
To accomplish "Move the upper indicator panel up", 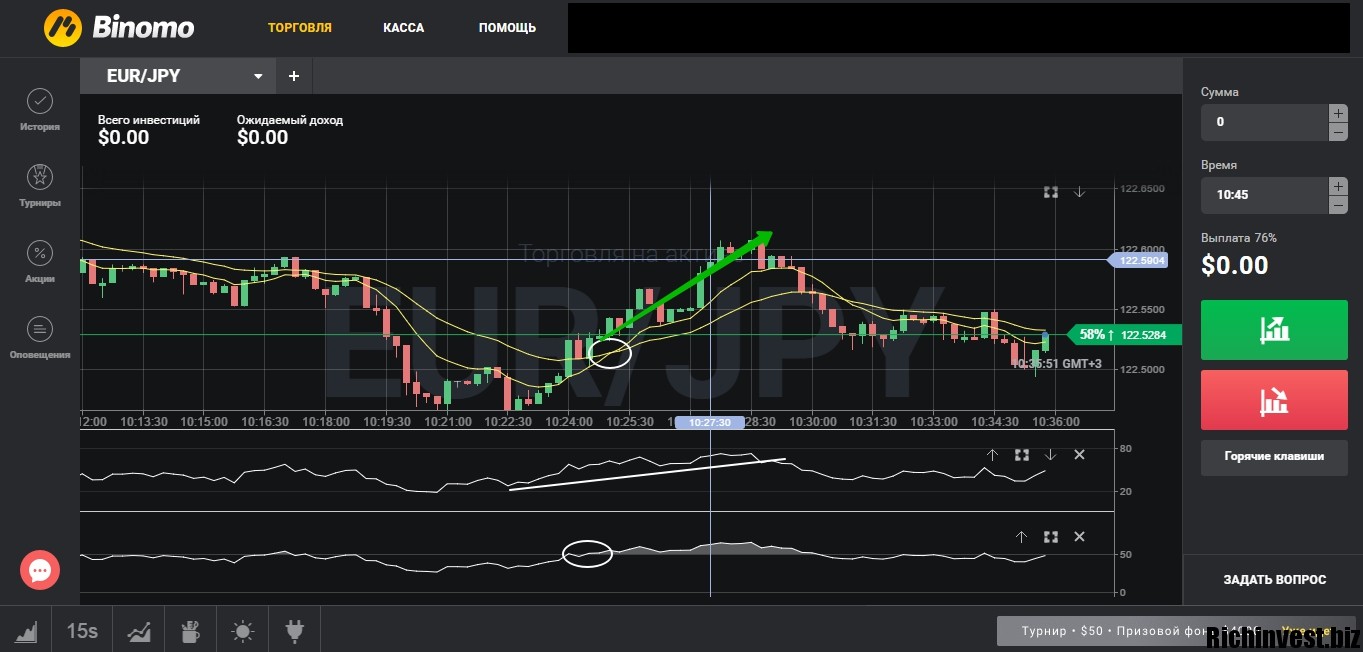I will 992,455.
